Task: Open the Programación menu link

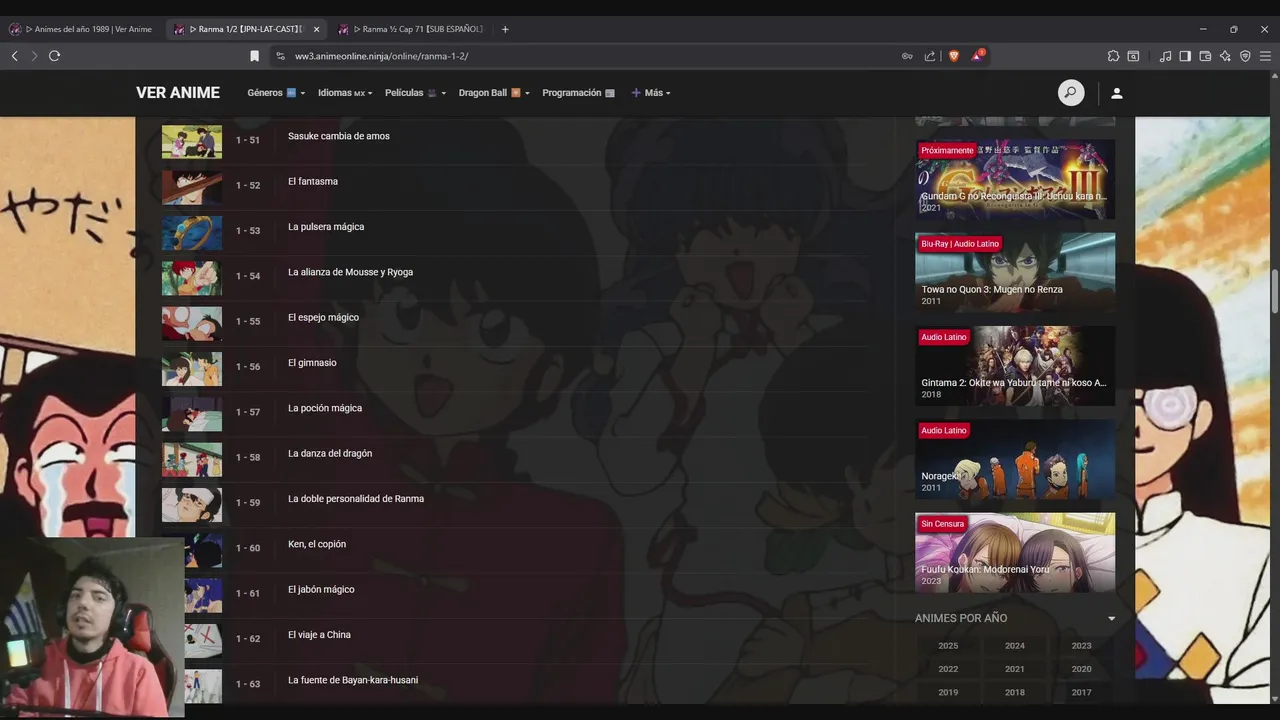Action: (x=578, y=93)
